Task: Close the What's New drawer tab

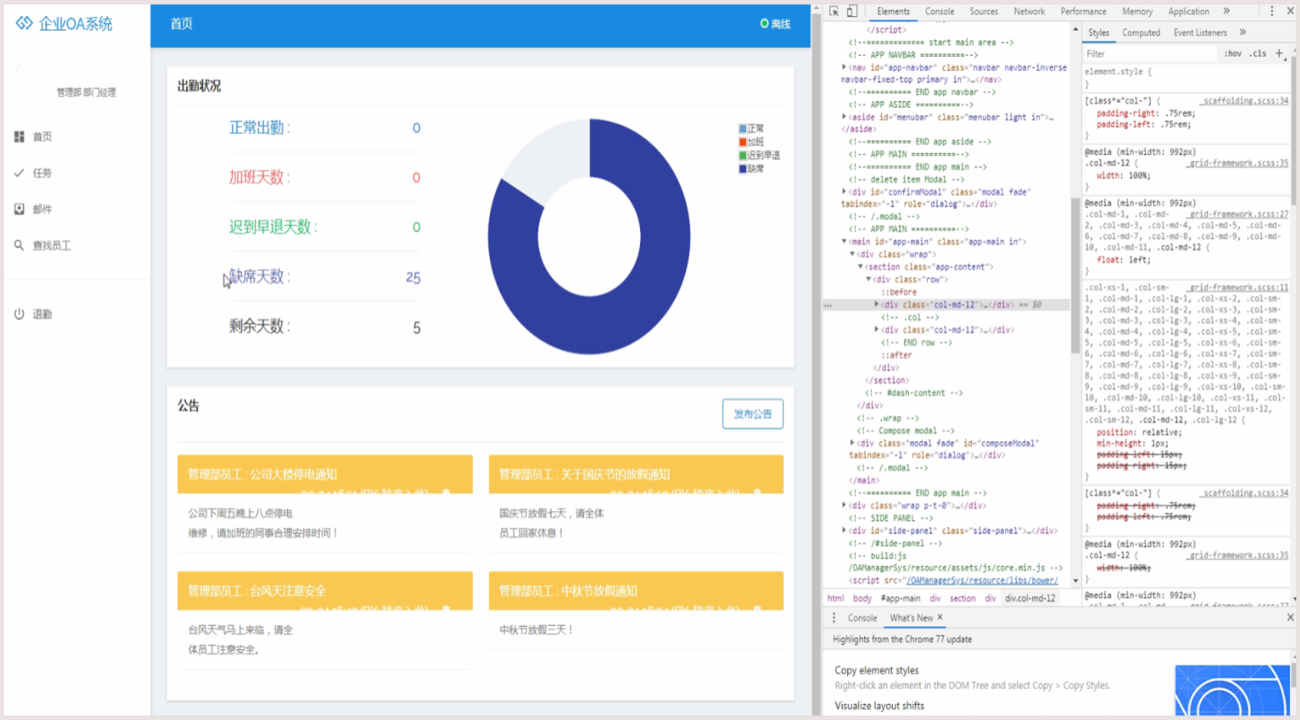Action: (940, 618)
